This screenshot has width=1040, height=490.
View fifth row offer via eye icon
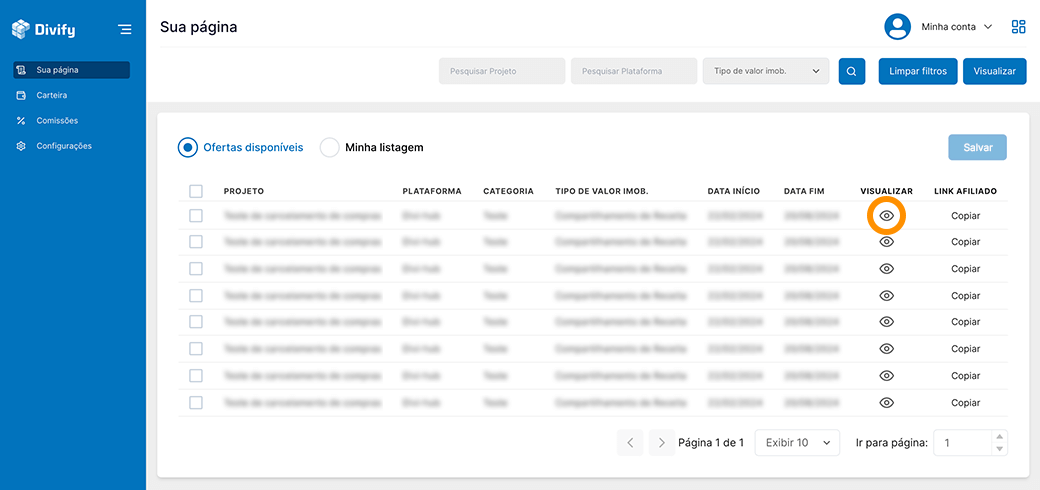887,322
